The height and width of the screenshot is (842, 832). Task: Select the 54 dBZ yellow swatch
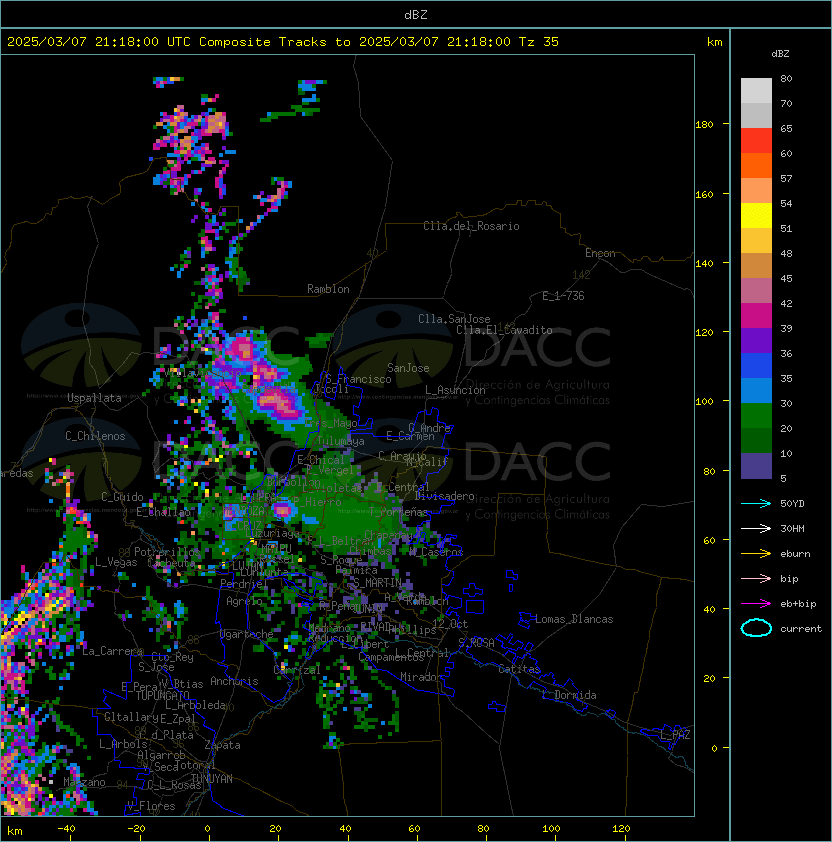point(756,216)
